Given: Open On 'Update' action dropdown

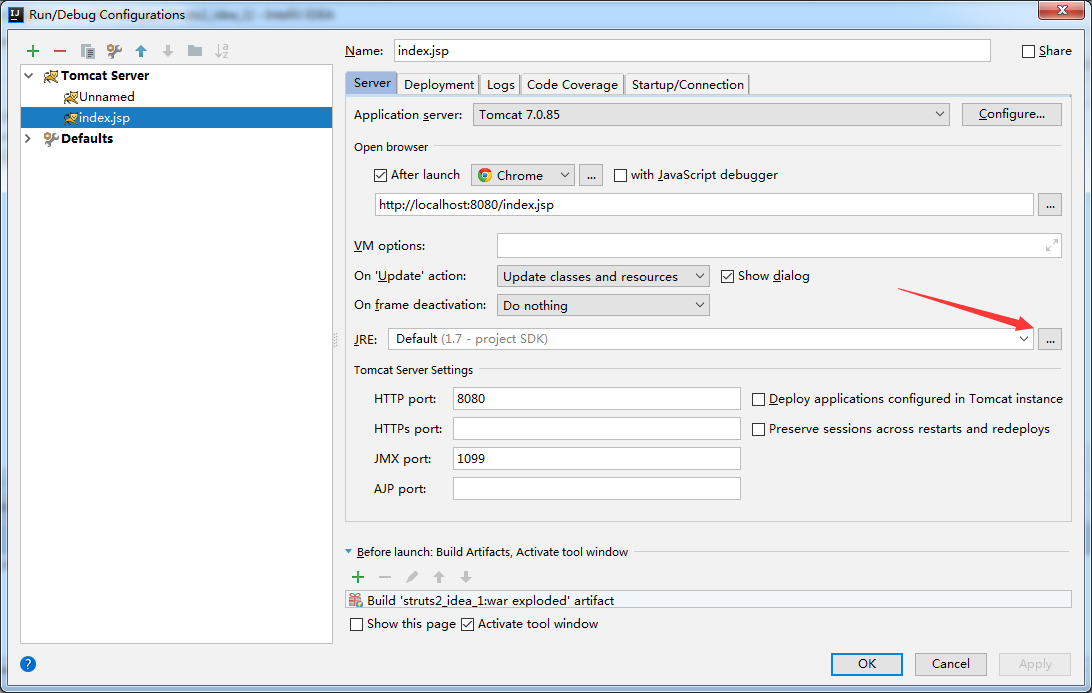Looking at the screenshot, I should 603,277.
